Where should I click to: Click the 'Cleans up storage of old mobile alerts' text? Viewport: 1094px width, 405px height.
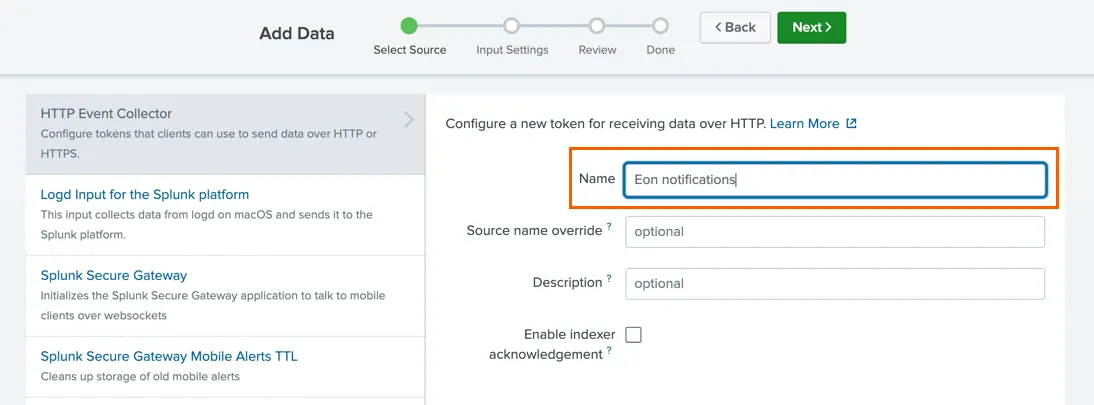coord(140,376)
